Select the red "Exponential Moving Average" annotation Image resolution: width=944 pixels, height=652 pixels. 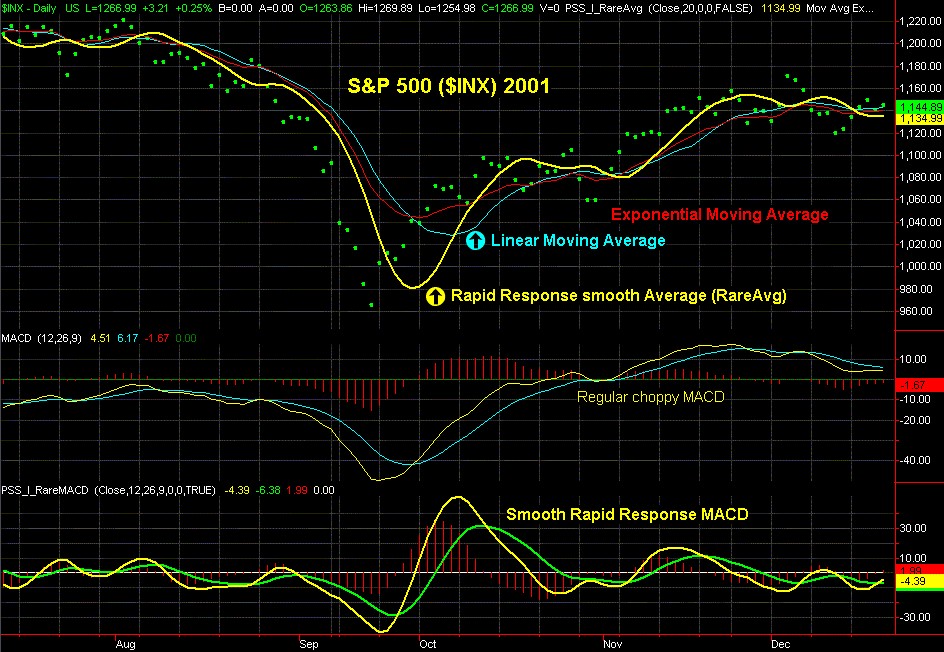click(x=719, y=214)
